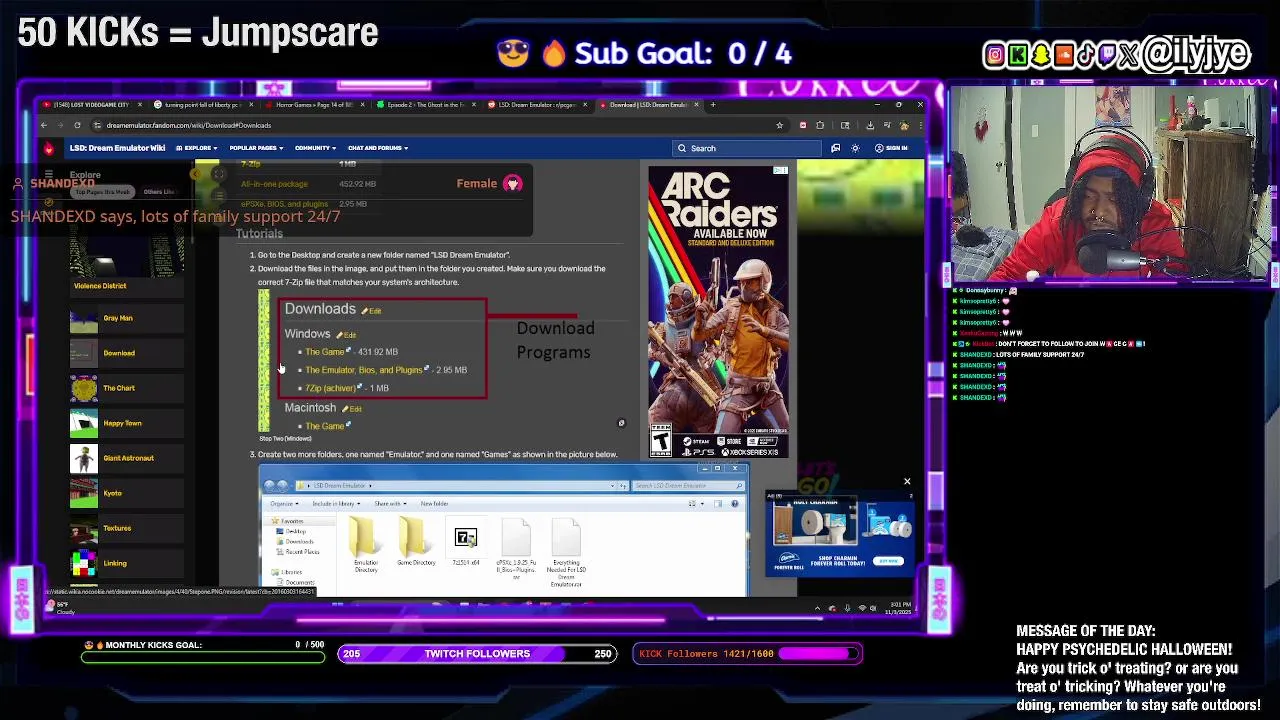This screenshot has width=1280, height=720.
Task: Open Macintosh 'The Game' download link
Action: tap(325, 426)
